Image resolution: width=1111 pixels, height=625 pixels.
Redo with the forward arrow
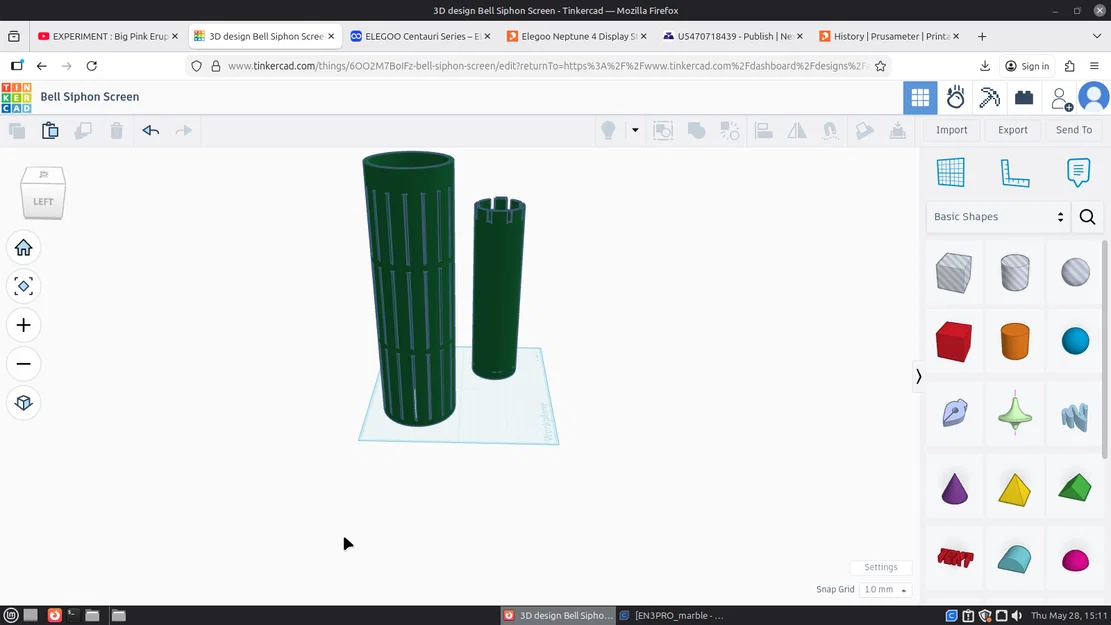(184, 130)
